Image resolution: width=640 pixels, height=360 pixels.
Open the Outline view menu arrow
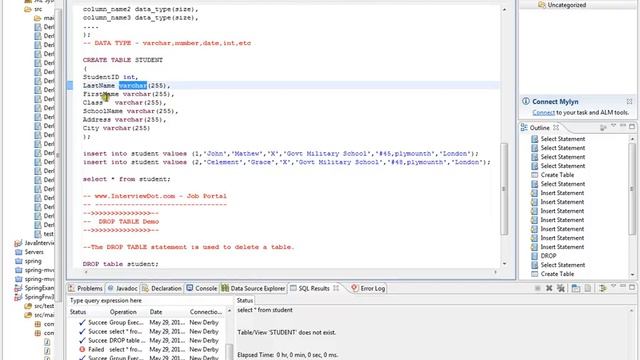tap(613, 126)
